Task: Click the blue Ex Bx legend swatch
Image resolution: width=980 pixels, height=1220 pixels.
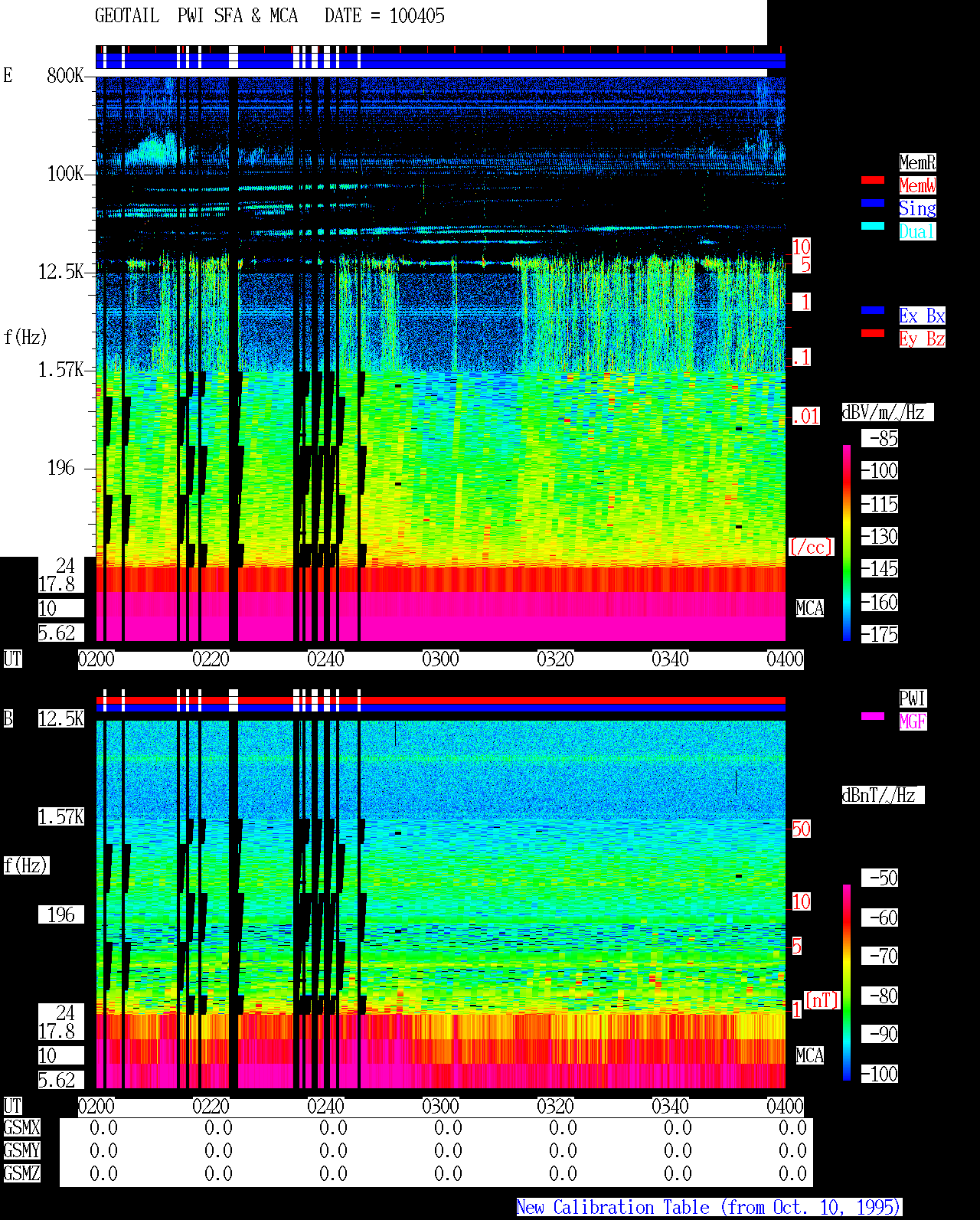Action: click(873, 310)
